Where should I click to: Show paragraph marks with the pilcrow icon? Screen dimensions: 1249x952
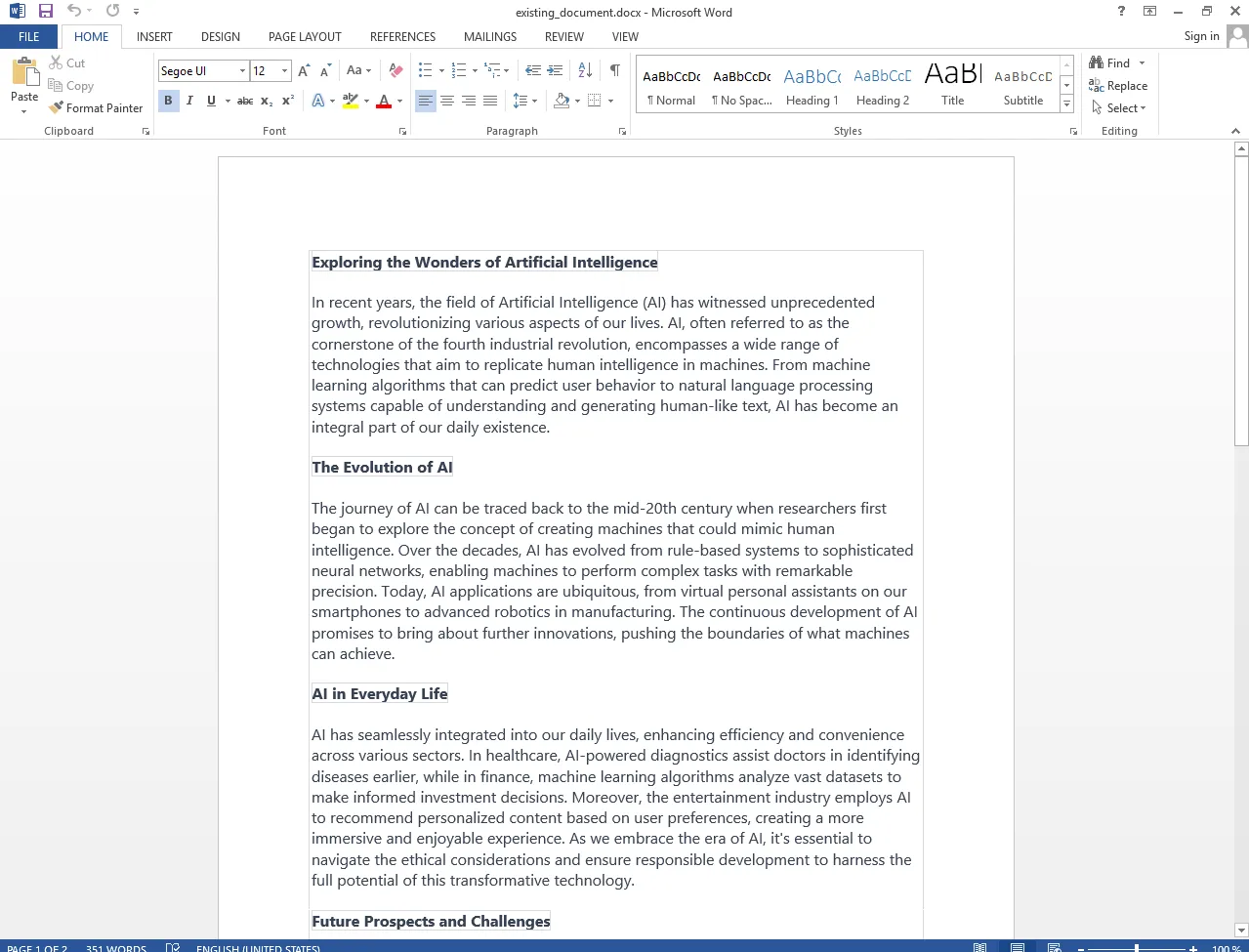[614, 70]
